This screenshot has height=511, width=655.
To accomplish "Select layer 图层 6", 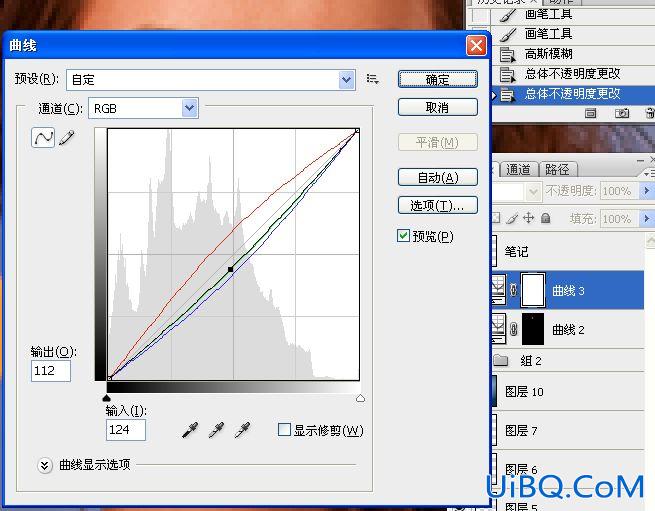I will [568, 469].
